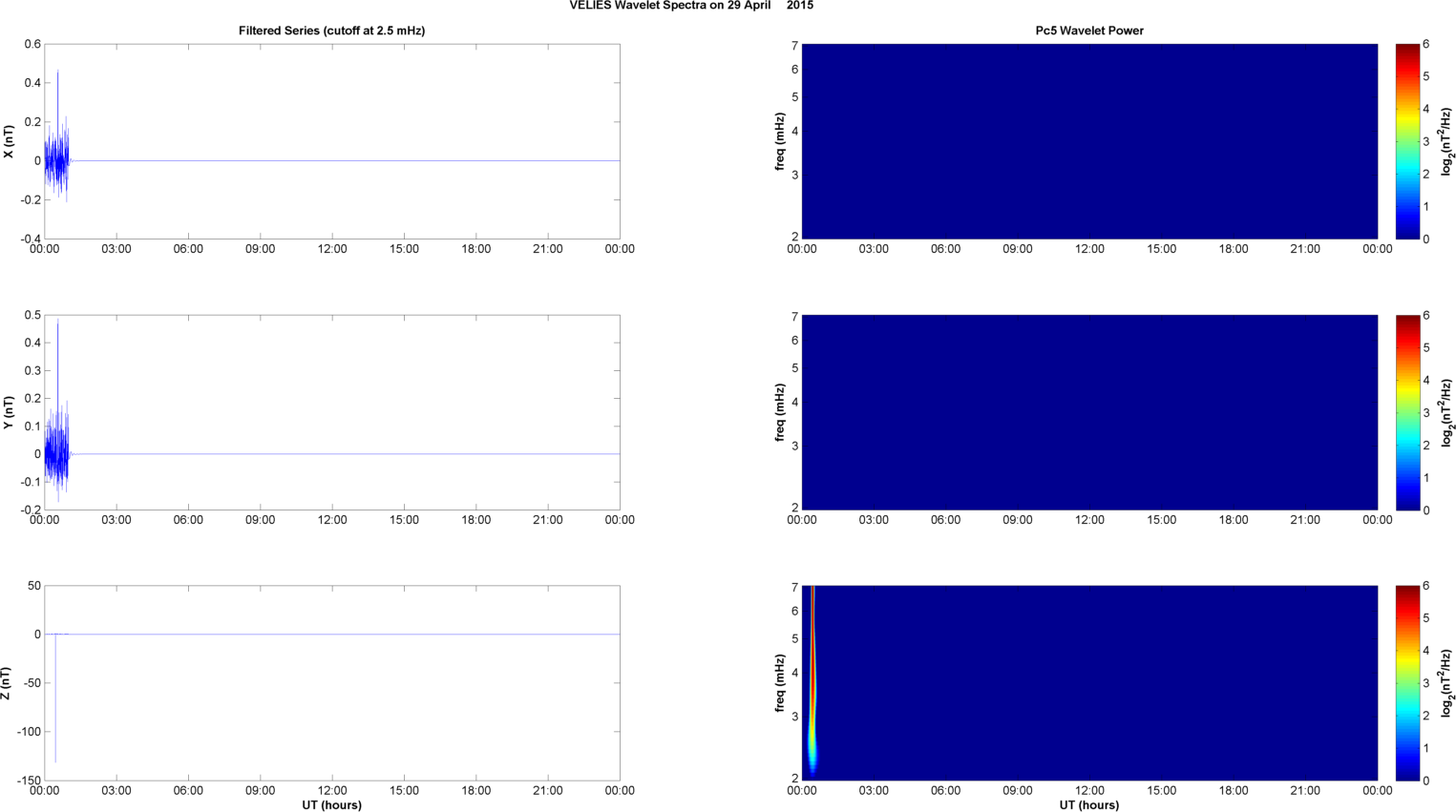The width and height of the screenshot is (1456, 812).
Task: Click the X-component burst peak near 0.47 nT
Action: point(57,71)
